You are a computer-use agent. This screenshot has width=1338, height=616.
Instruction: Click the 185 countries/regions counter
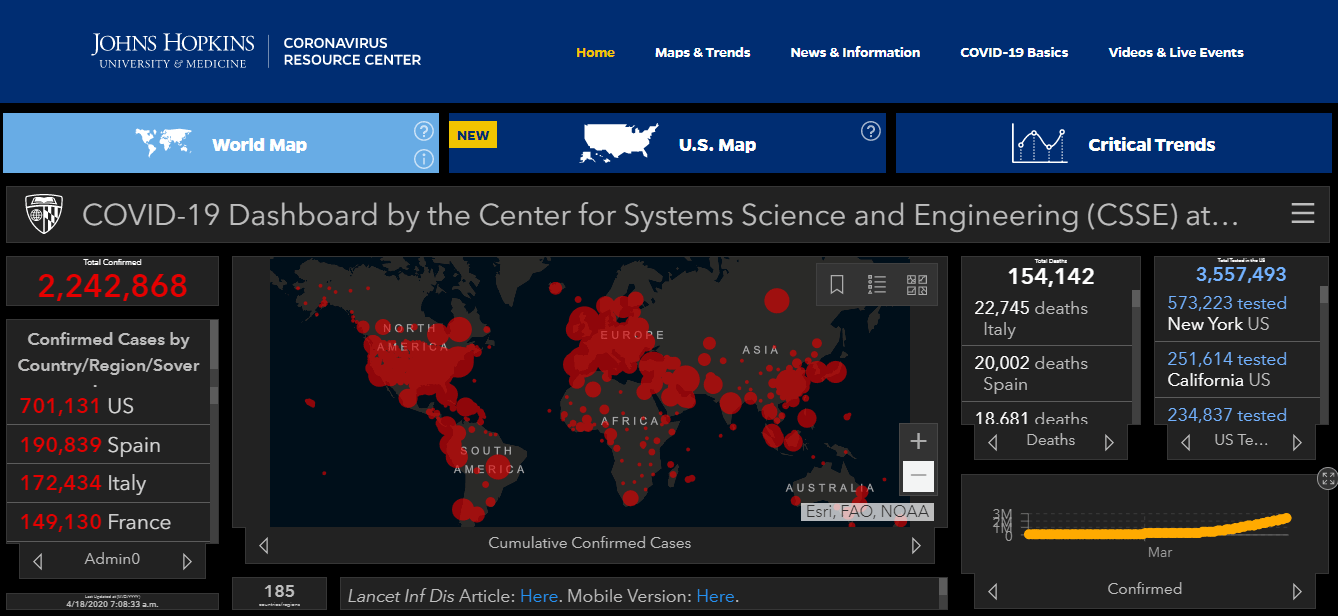pos(279,593)
